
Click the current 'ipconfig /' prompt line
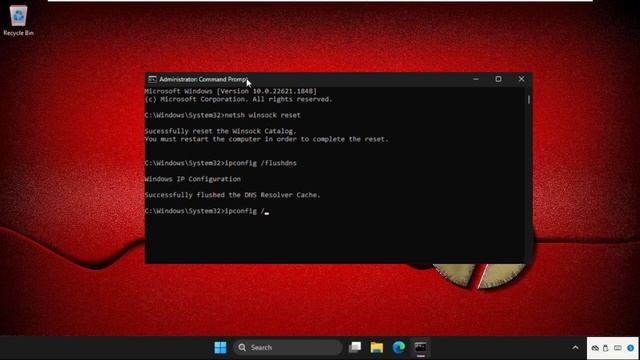pos(206,211)
